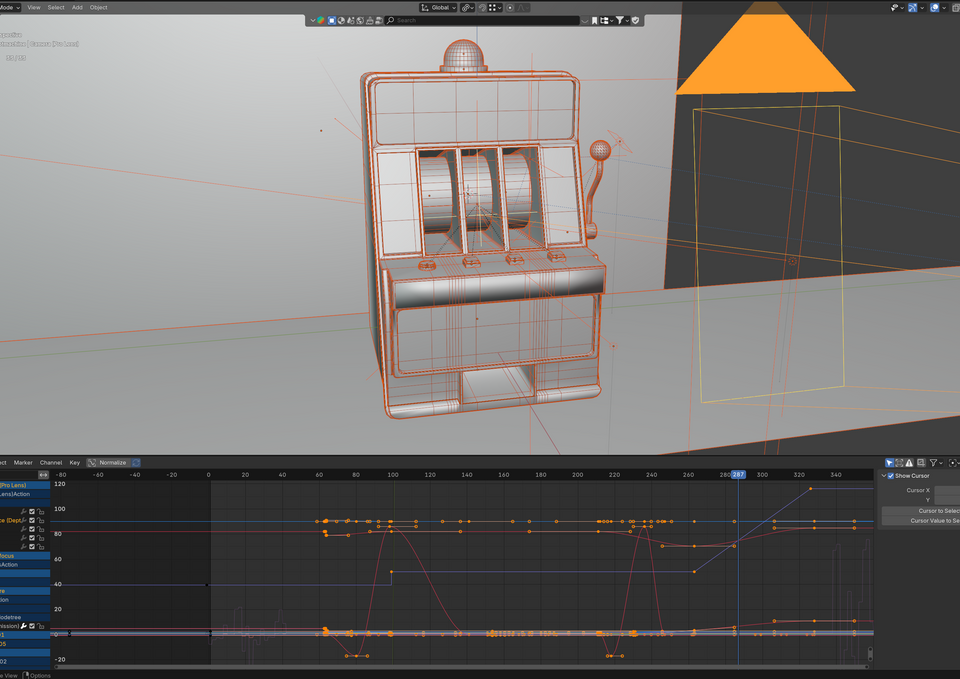Expand the chevron left of material icon
The width and height of the screenshot is (960, 679).
point(313,20)
